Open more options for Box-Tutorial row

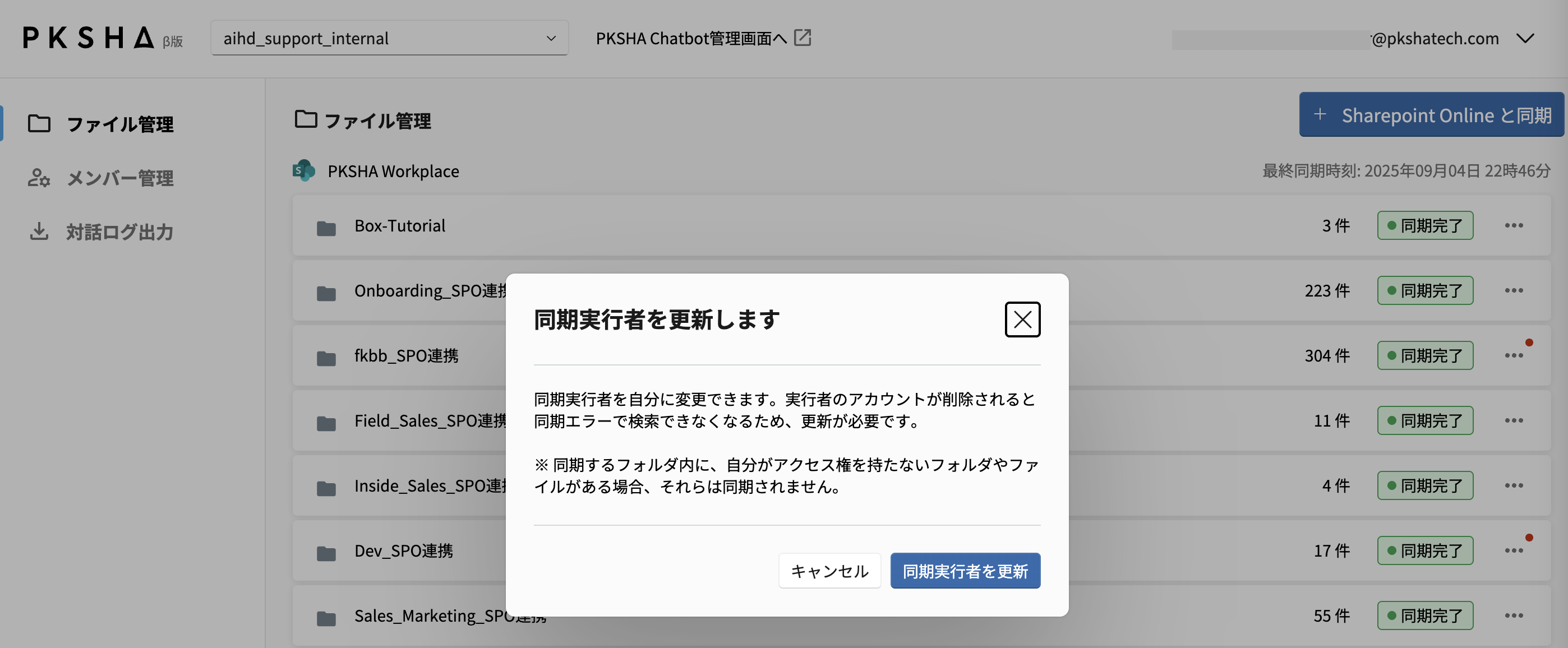[1513, 225]
